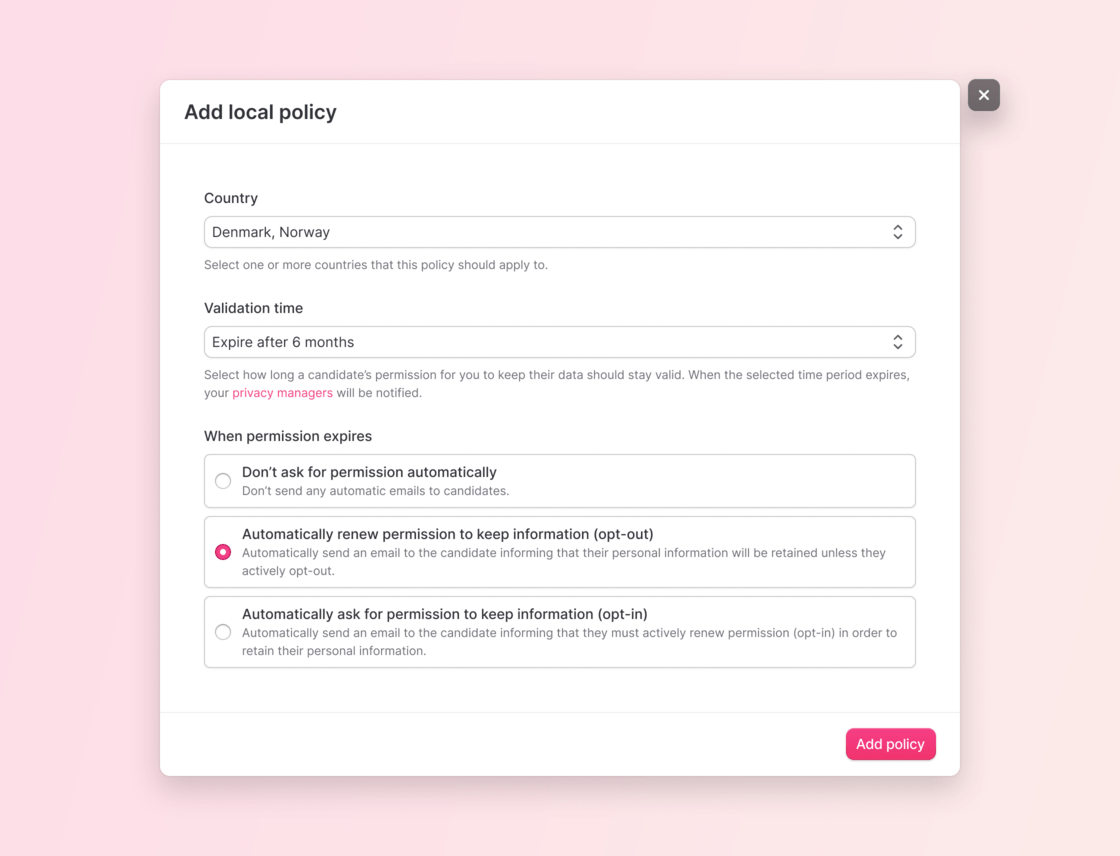Image resolution: width=1120 pixels, height=856 pixels.
Task: Click the 'When permission expires' section label
Action: coord(288,436)
